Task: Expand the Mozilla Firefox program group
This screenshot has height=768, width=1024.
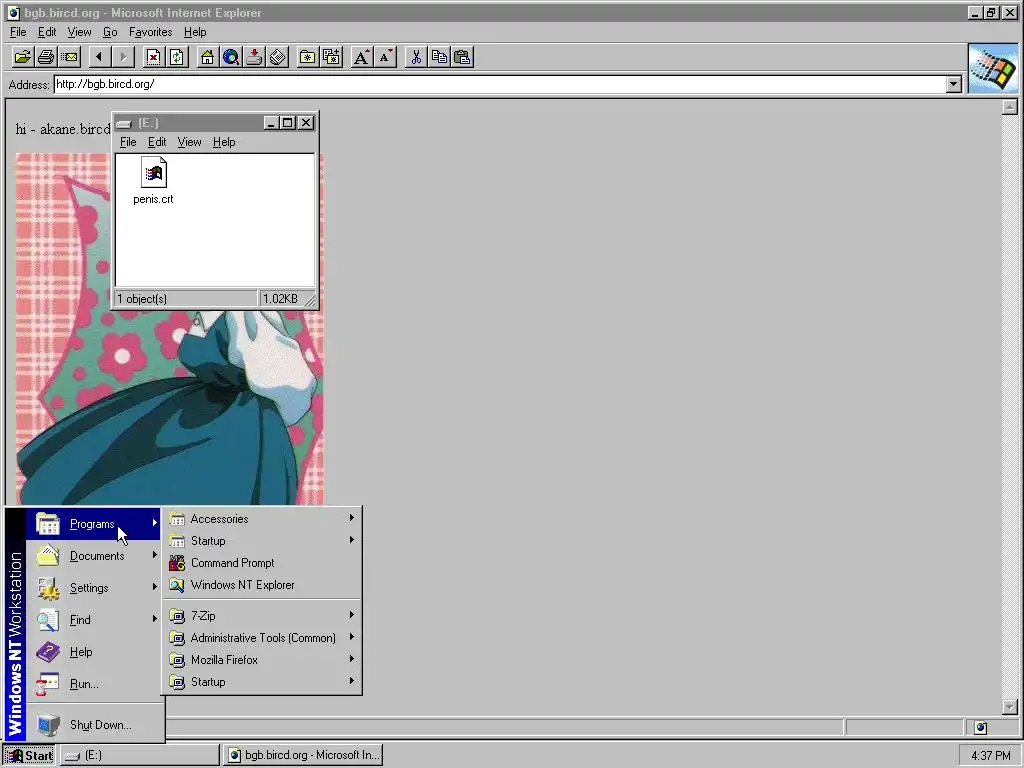Action: point(262,660)
